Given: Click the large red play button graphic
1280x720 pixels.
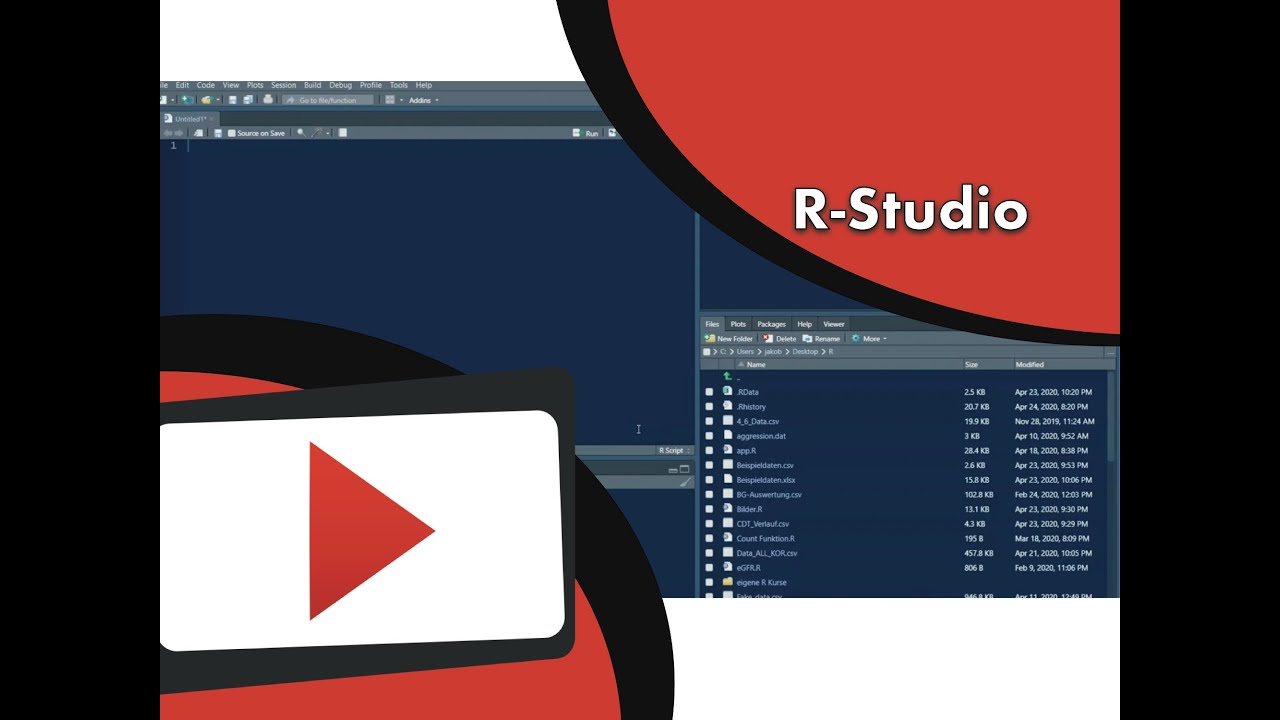Looking at the screenshot, I should tap(372, 531).
